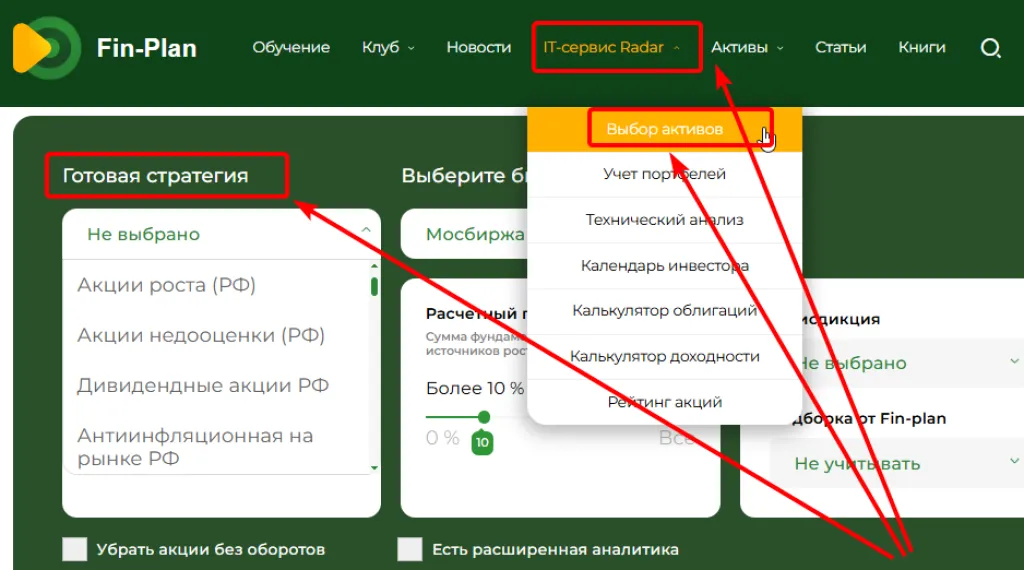The height and width of the screenshot is (570, 1024).
Task: Open 'Технический анализ' in the menu
Action: click(x=664, y=220)
